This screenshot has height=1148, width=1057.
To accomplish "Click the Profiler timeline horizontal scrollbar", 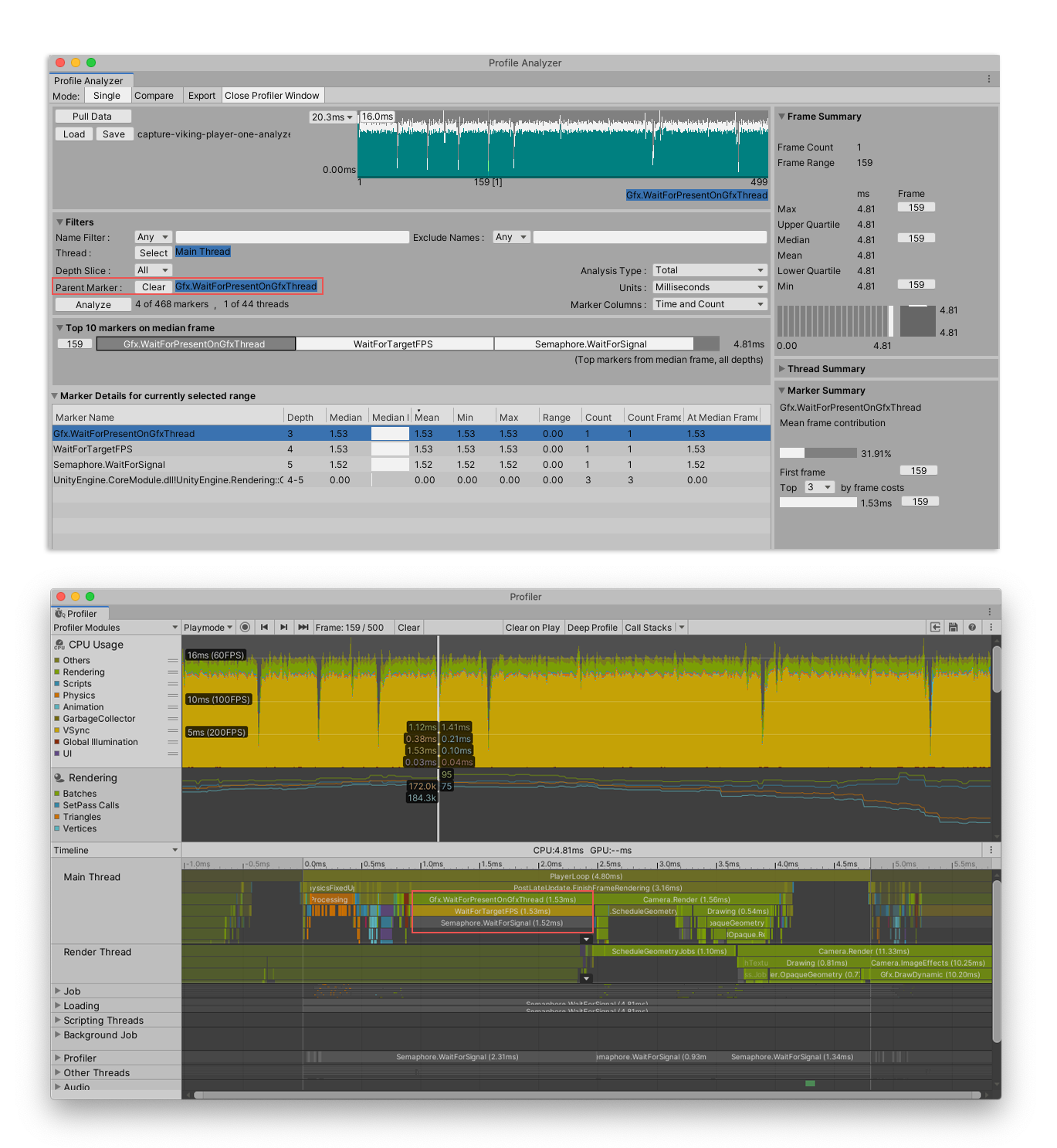I will (x=587, y=1095).
